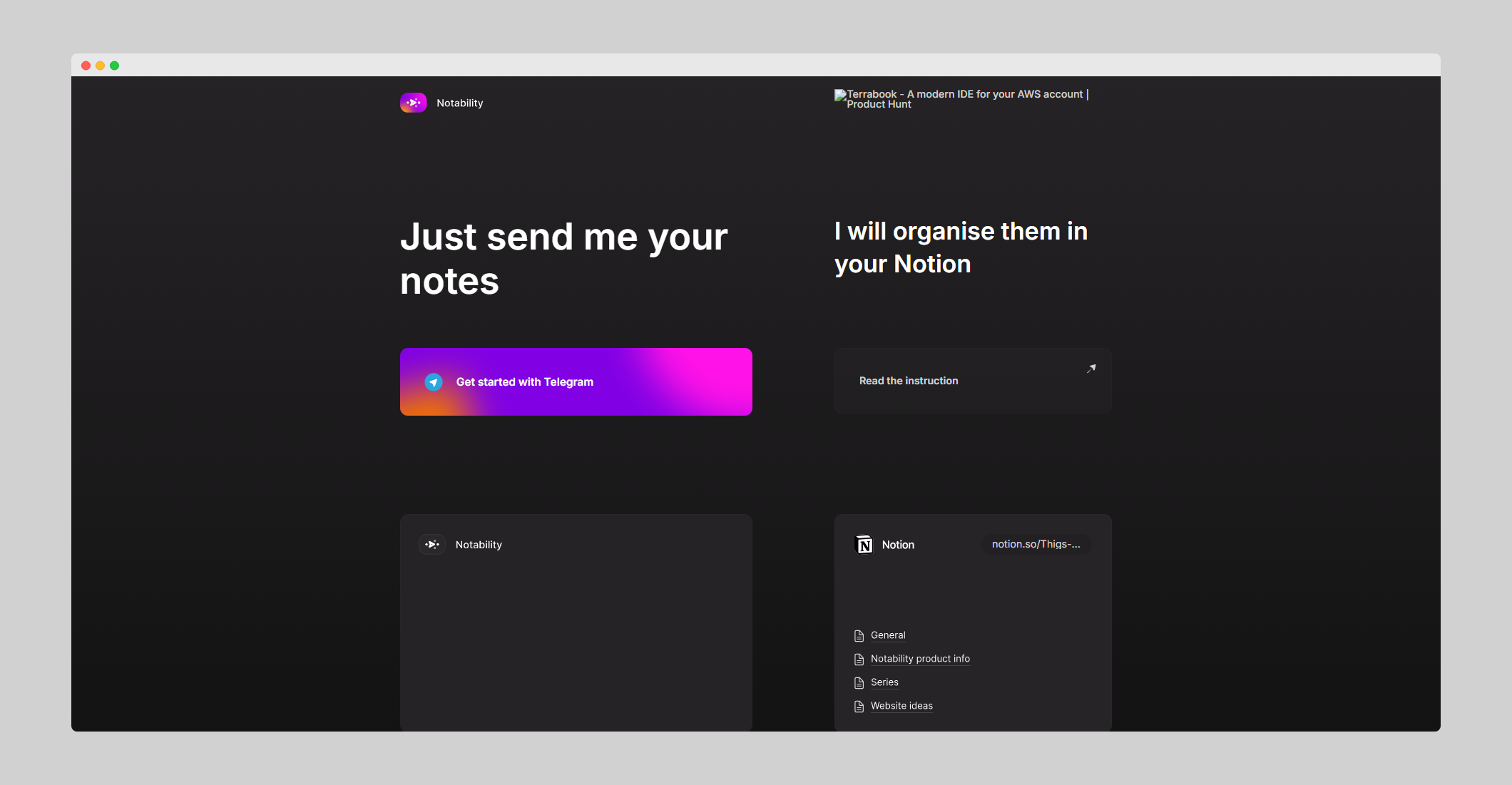The height and width of the screenshot is (785, 1512).
Task: Select the Notion label text
Action: (898, 545)
